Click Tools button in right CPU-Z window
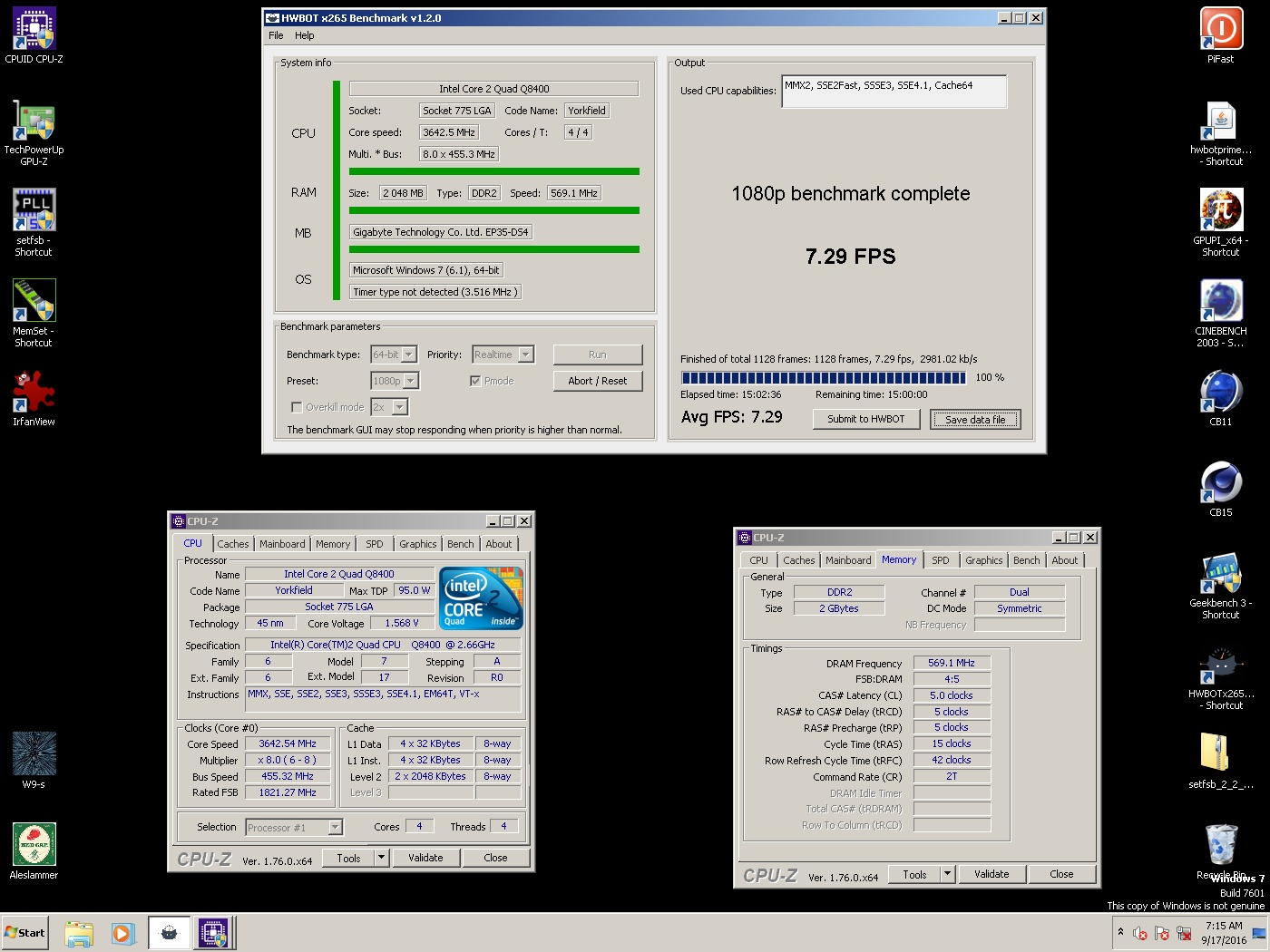The height and width of the screenshot is (952, 1270). point(914,874)
